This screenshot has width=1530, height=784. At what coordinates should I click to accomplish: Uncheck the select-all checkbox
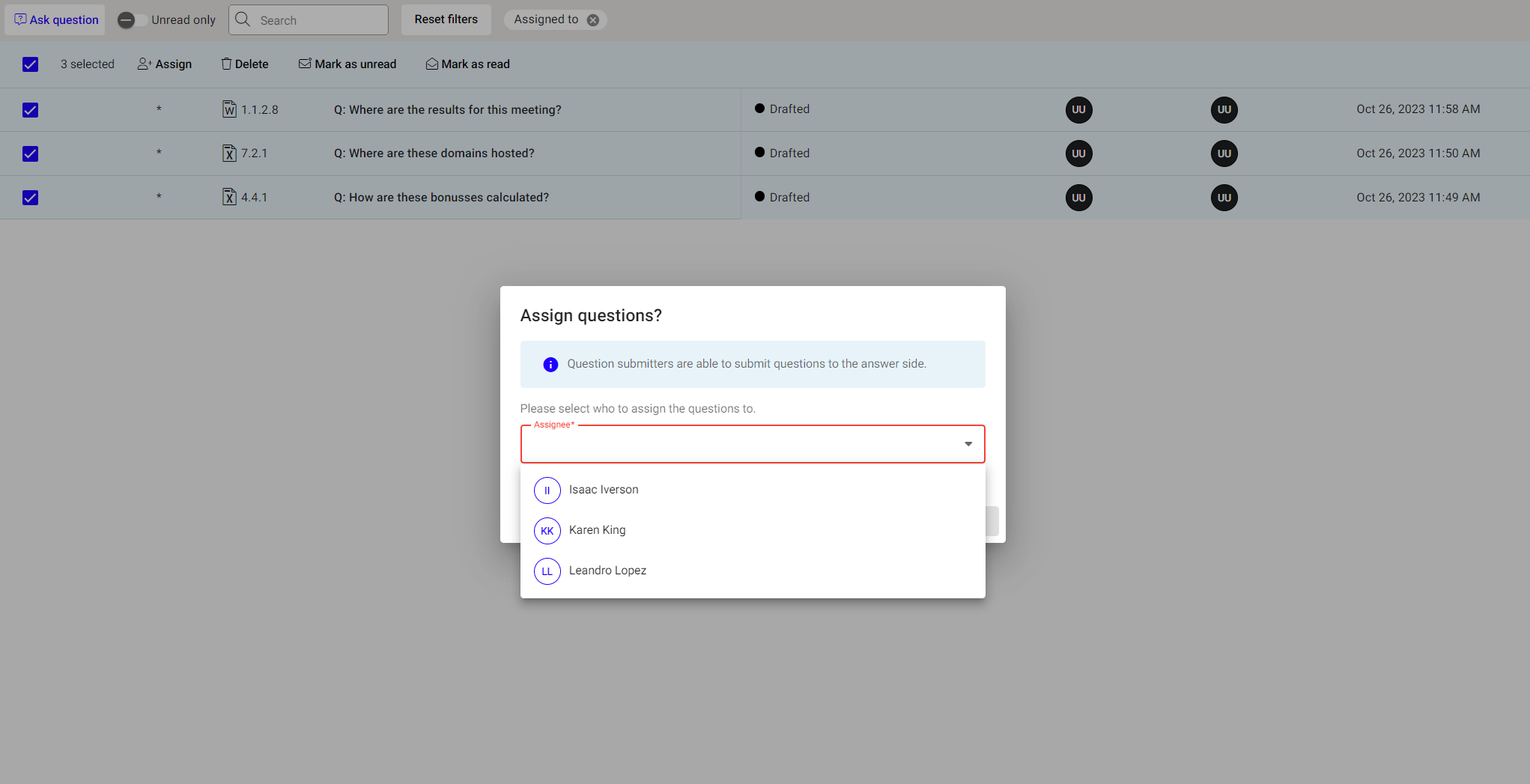(x=30, y=64)
